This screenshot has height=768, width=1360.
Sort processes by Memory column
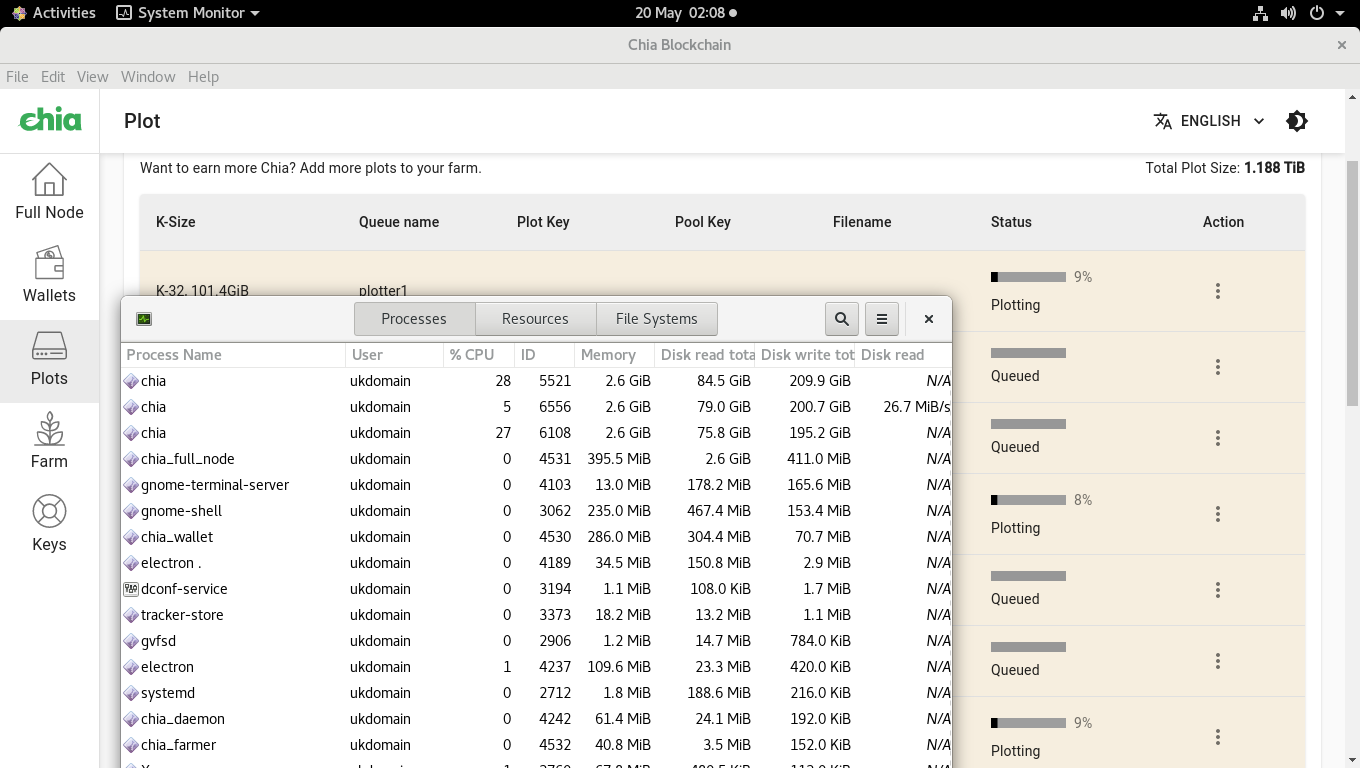[615, 355]
